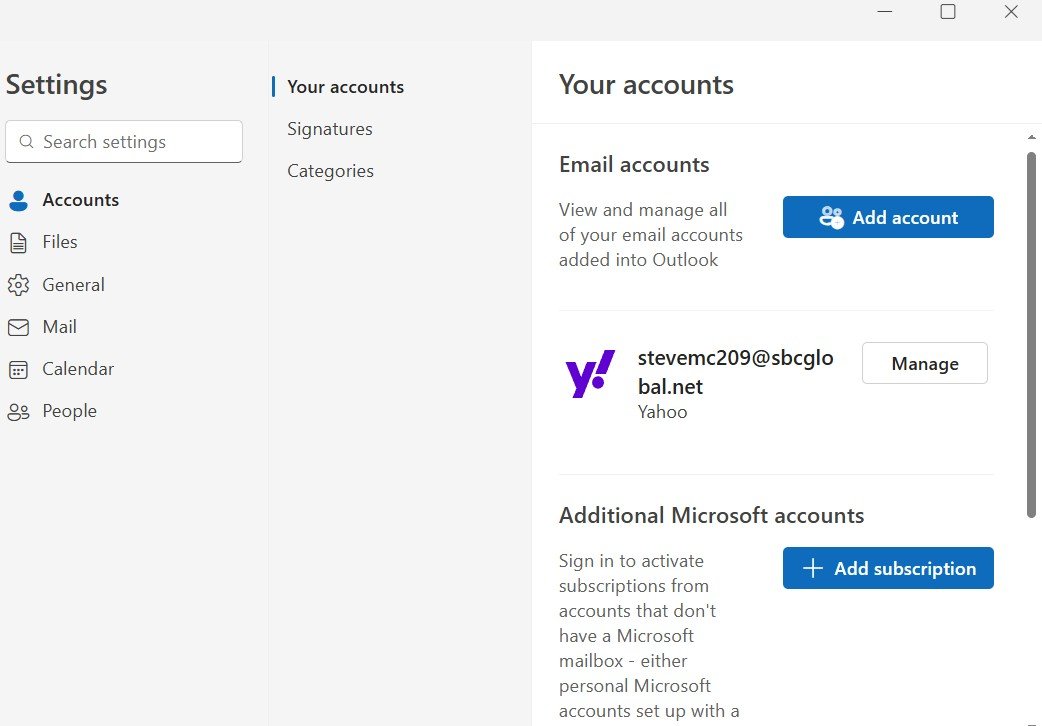This screenshot has height=726, width=1042.
Task: Click the Search settings input field
Action: (123, 141)
